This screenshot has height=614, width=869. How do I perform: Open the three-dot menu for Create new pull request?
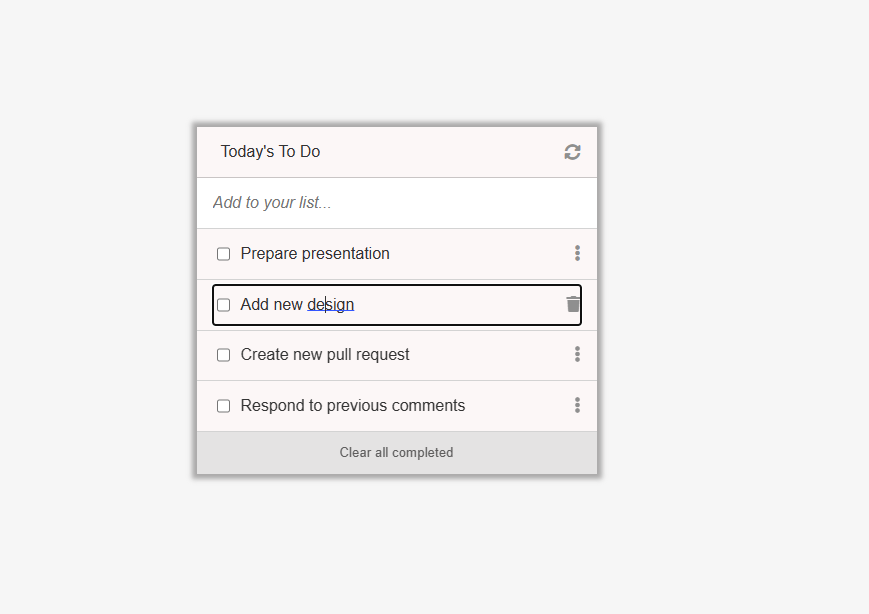pos(577,354)
